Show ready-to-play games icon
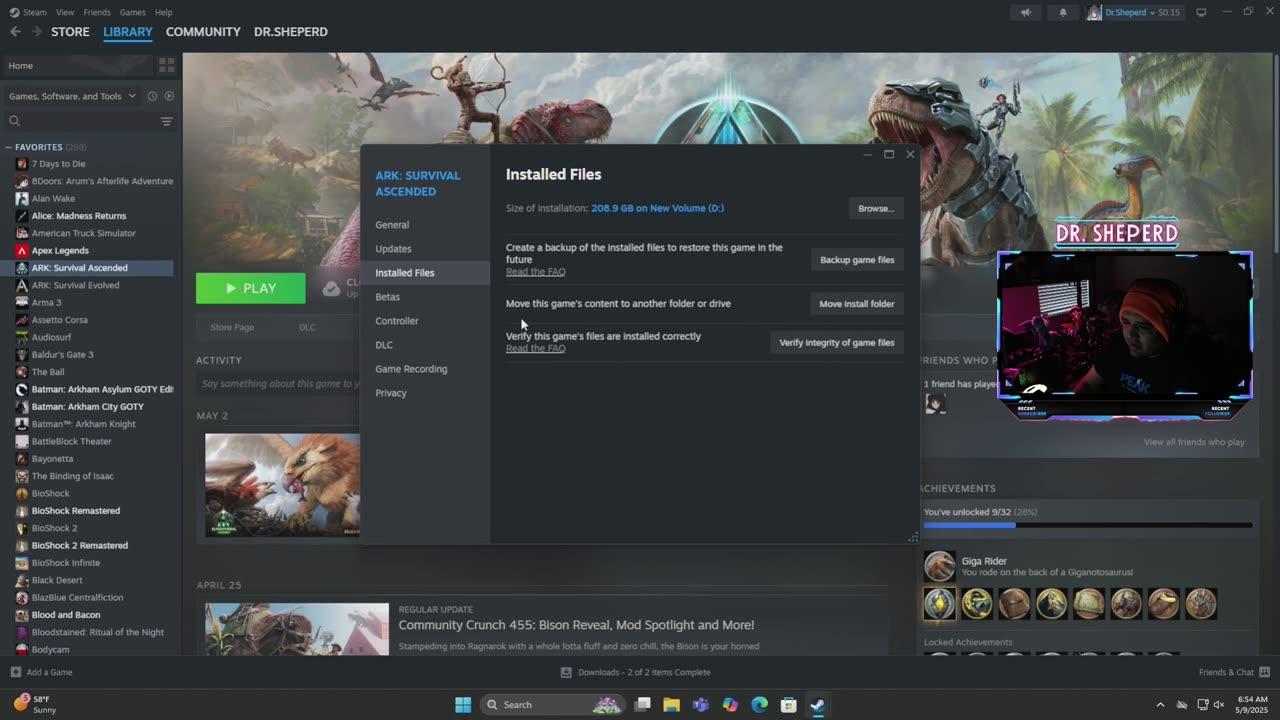The height and width of the screenshot is (720, 1280). pos(168,96)
